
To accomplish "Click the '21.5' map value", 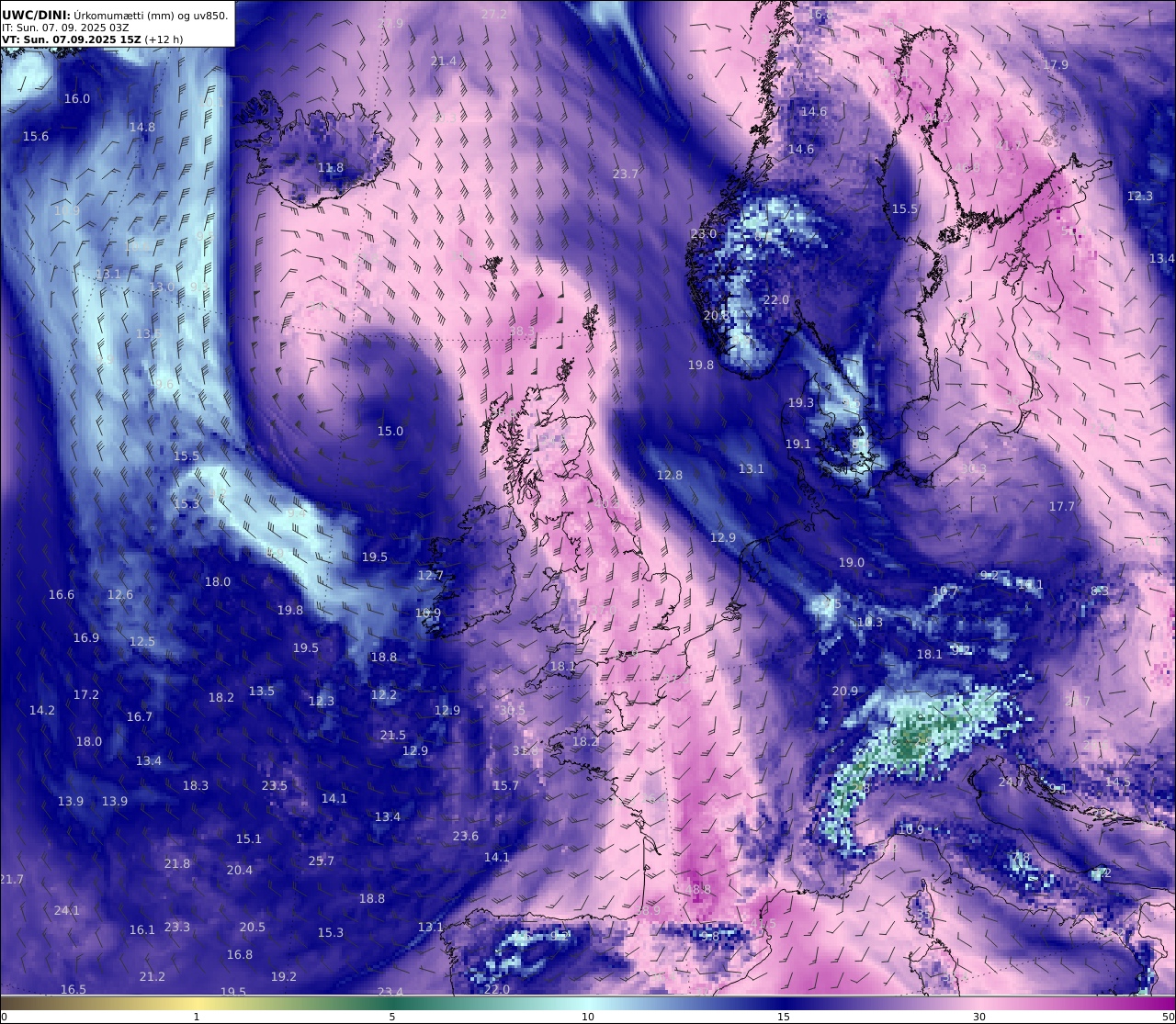I will (x=393, y=736).
